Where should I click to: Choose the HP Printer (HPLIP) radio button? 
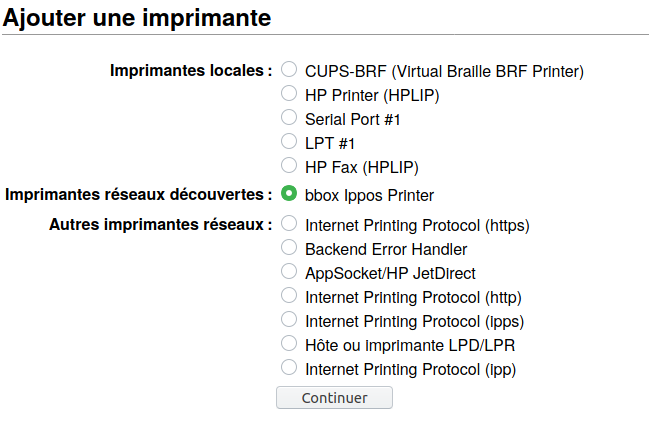[289, 94]
